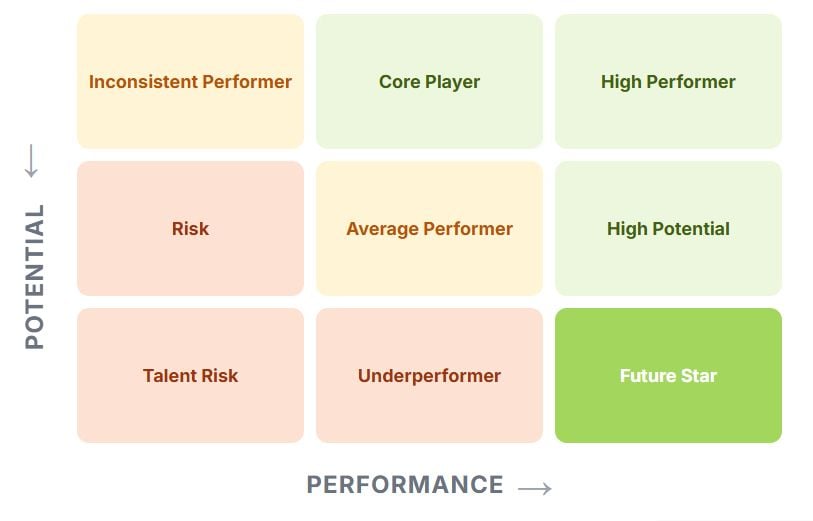Screen dimensions: 813x521
Task: Click the High Performer text label
Action: click(668, 82)
